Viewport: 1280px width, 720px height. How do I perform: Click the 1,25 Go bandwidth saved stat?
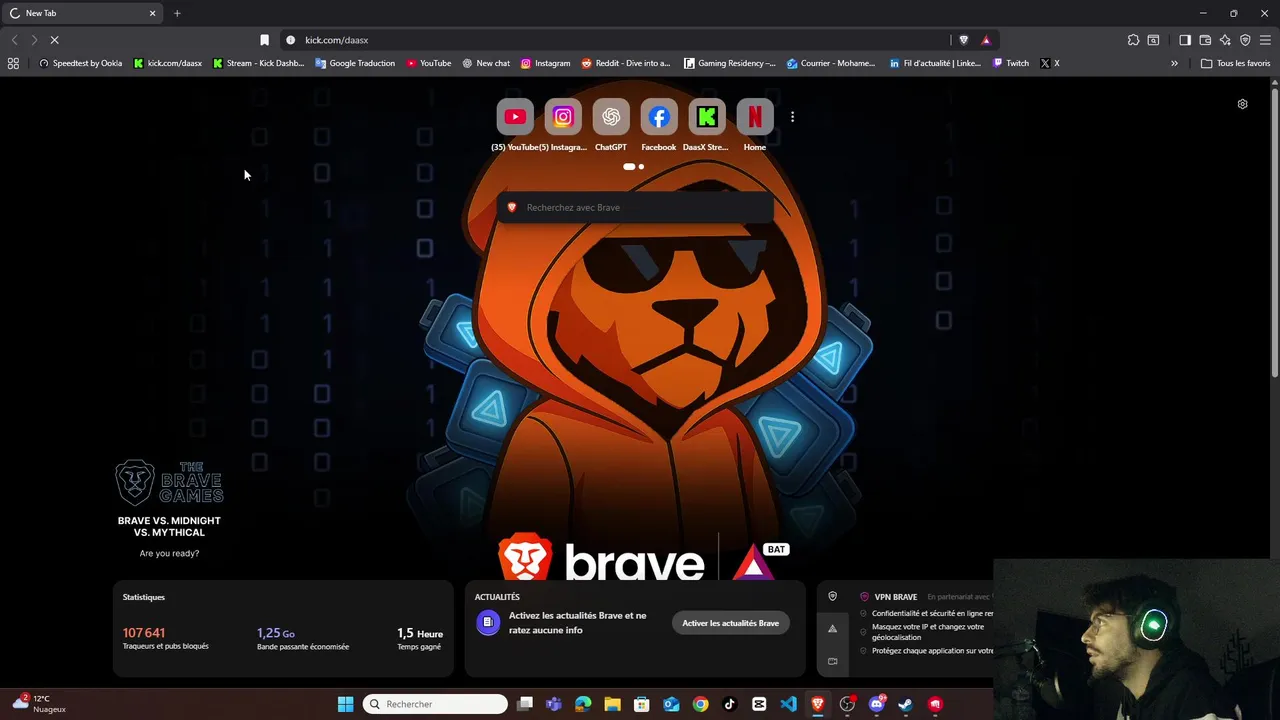click(303, 638)
